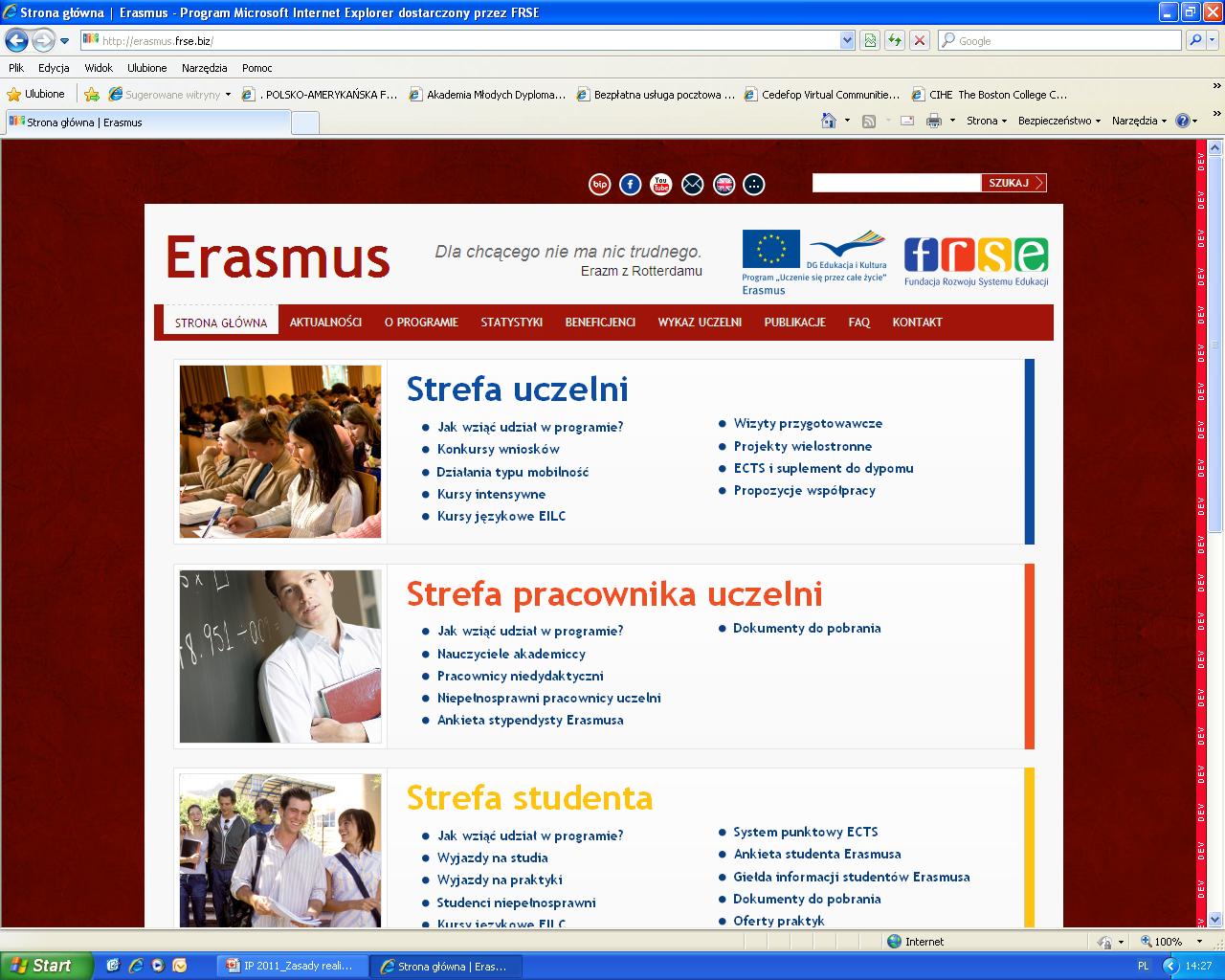Click the search magnifier icon

[1195, 40]
